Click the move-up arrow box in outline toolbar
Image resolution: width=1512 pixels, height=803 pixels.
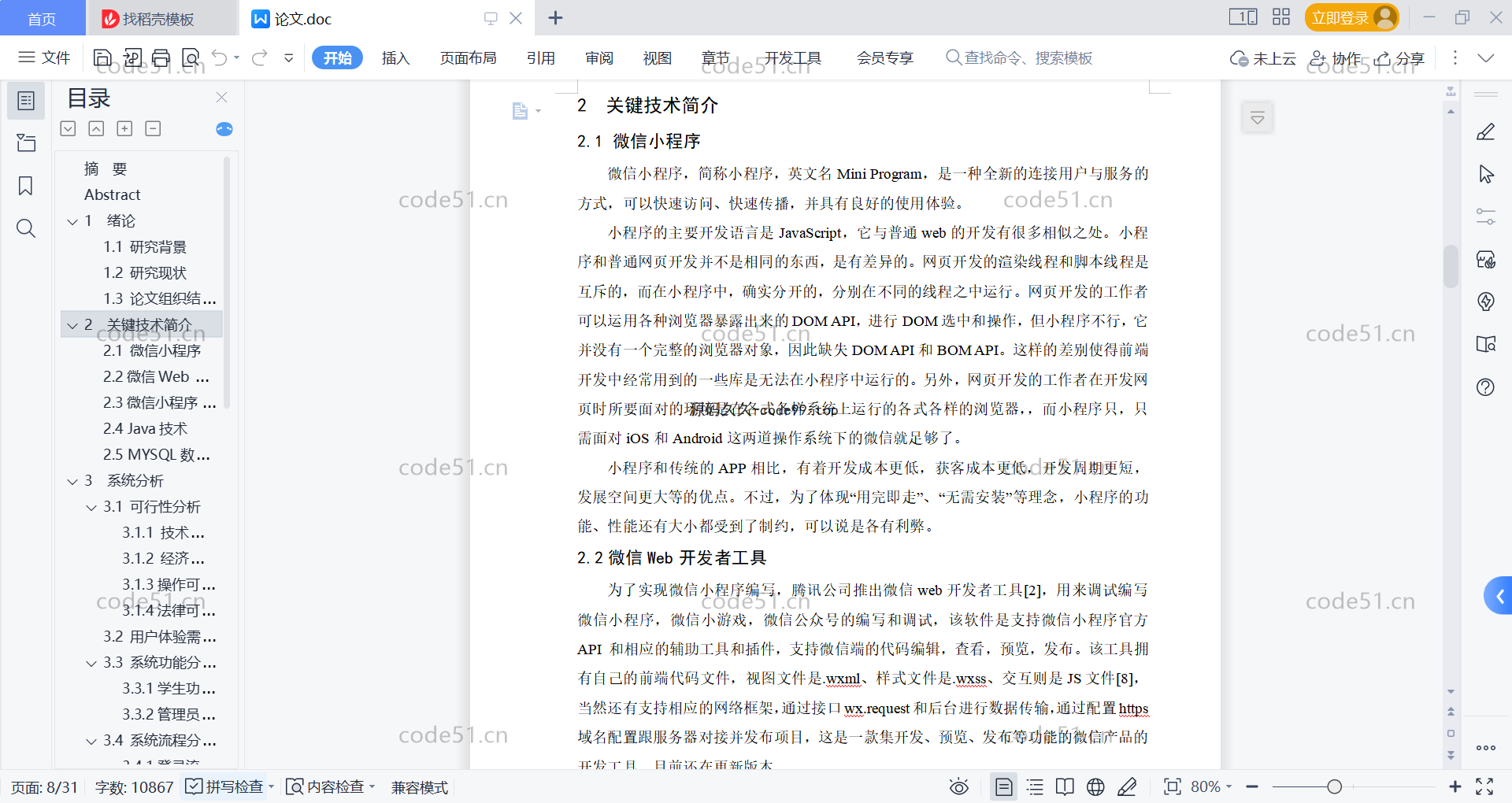point(96,128)
